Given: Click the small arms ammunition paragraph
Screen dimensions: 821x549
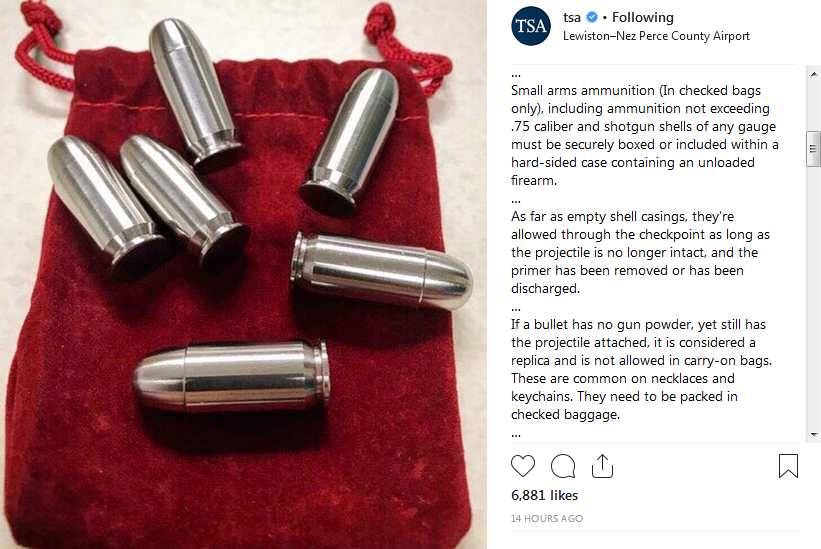Looking at the screenshot, I should (x=645, y=135).
